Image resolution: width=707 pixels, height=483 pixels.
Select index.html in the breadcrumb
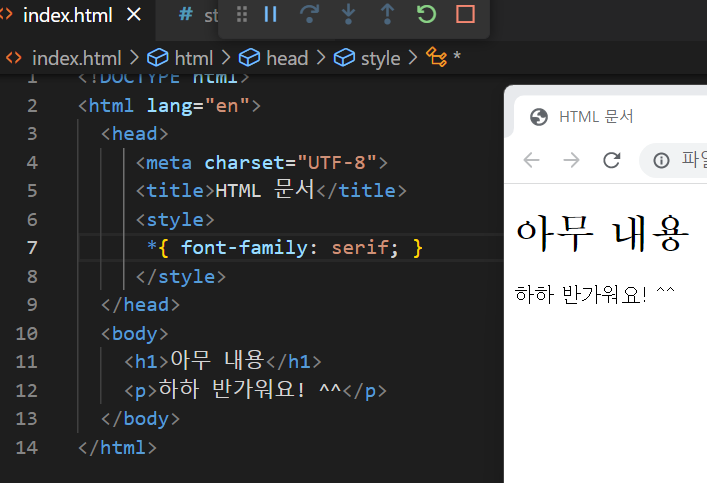click(77, 59)
